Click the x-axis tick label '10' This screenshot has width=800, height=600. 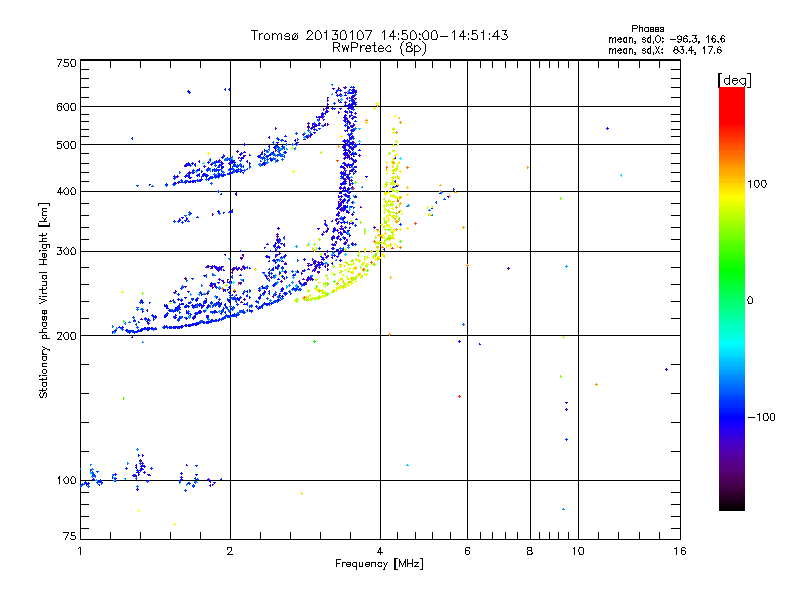pos(578,551)
